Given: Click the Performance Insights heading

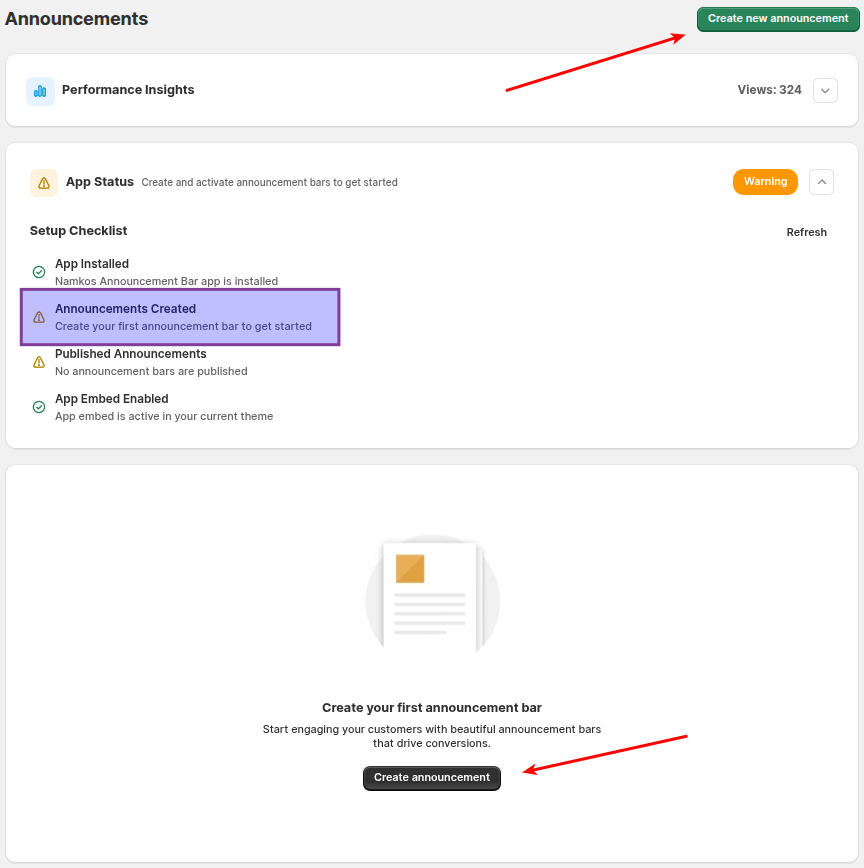Looking at the screenshot, I should 128,90.
